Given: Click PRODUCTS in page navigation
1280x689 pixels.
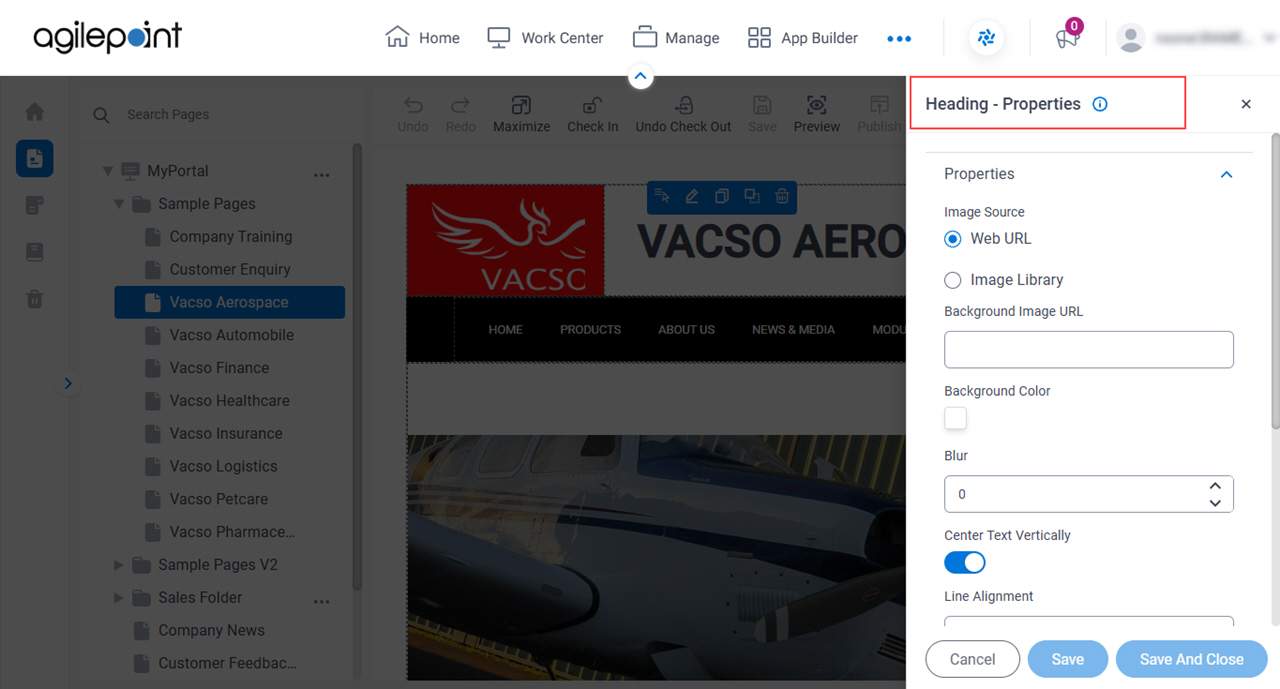Looking at the screenshot, I should click(590, 329).
